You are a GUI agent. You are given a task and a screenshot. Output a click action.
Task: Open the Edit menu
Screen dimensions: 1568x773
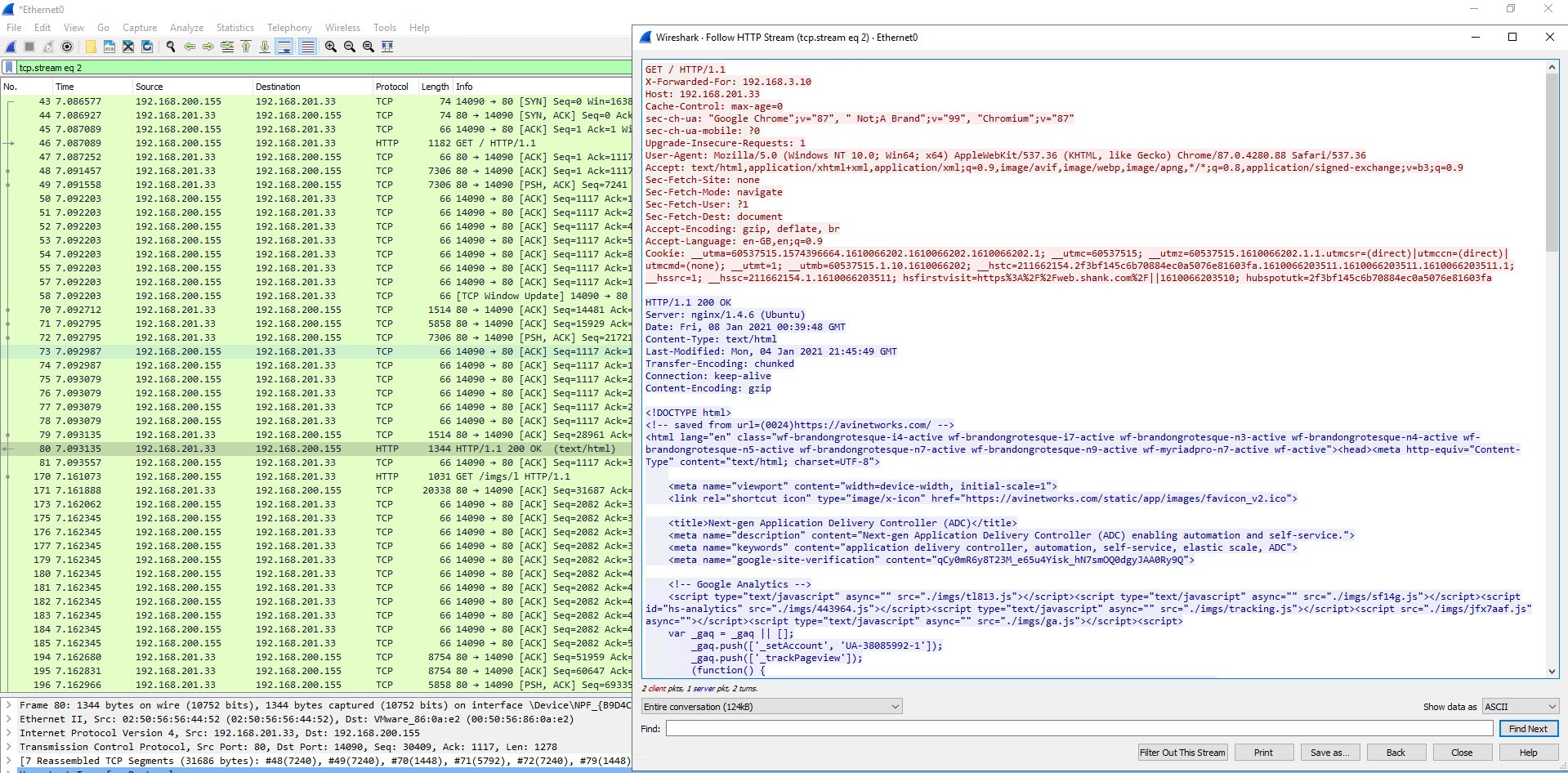pyautogui.click(x=42, y=28)
